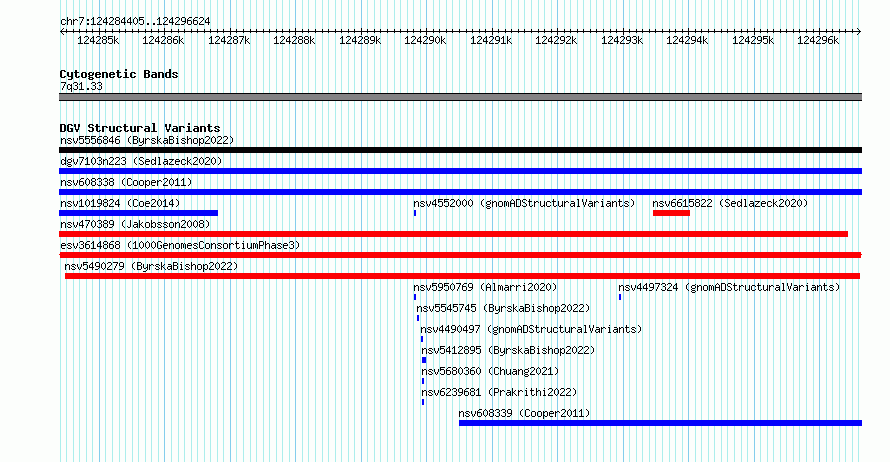
Task: Click the tiny nsv5950769 blue marker
Action: pyautogui.click(x=415, y=297)
